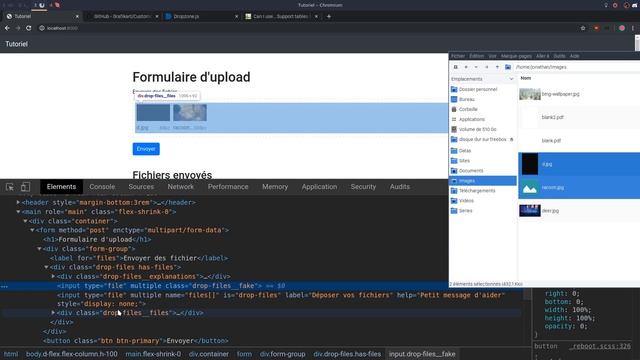Switch to the Console tab in DevTools
Viewport: 640px width, 360px height.
[102, 187]
